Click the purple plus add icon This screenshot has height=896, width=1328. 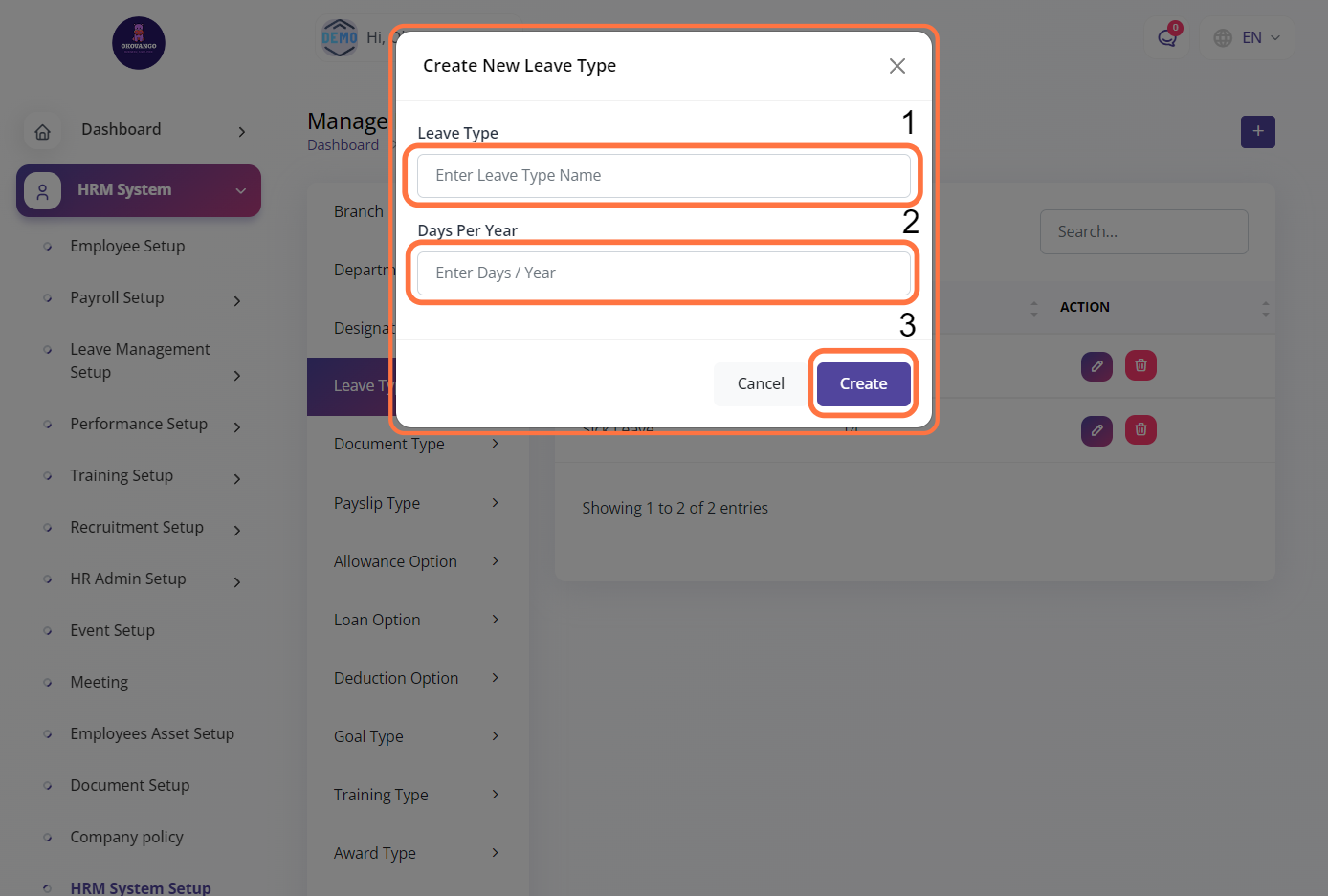(x=1257, y=132)
